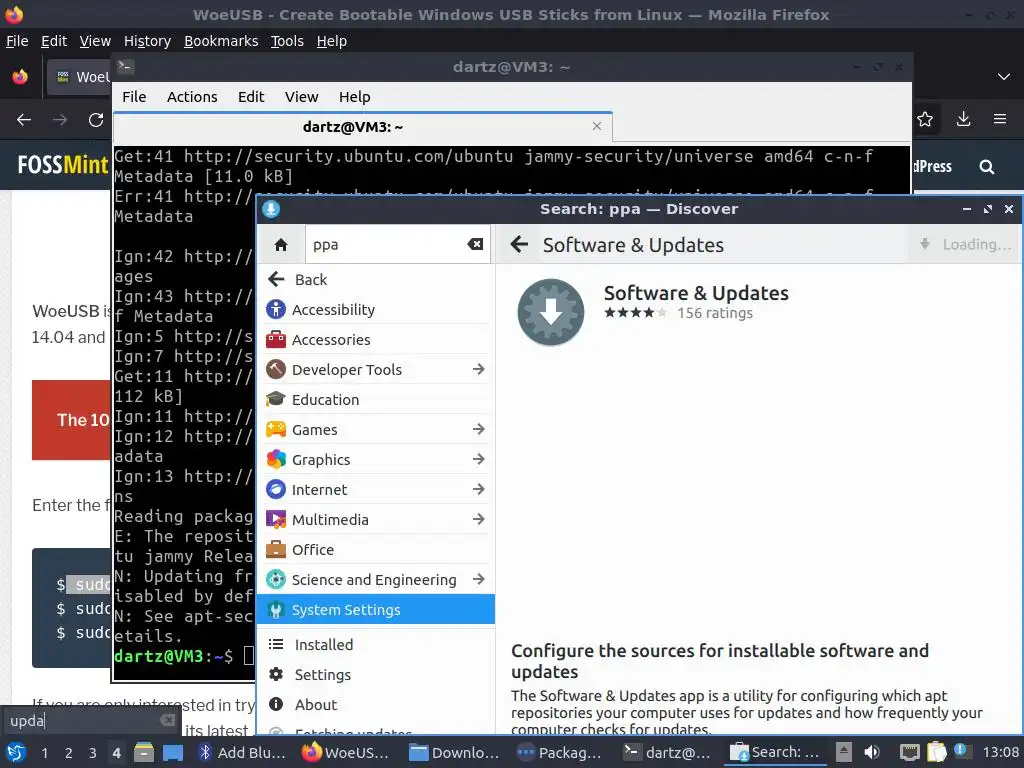
Task: Click the taskbar clock showing 13:08
Action: pos(1000,752)
